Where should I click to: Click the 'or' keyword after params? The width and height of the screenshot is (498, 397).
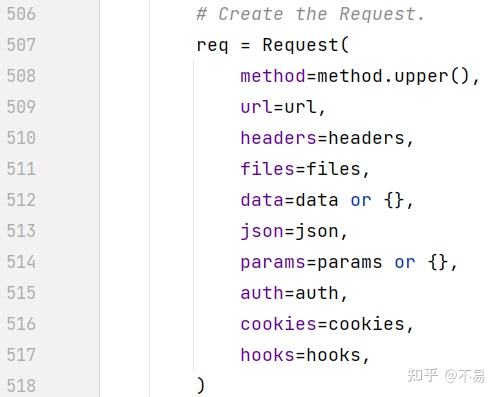pyautogui.click(x=405, y=263)
